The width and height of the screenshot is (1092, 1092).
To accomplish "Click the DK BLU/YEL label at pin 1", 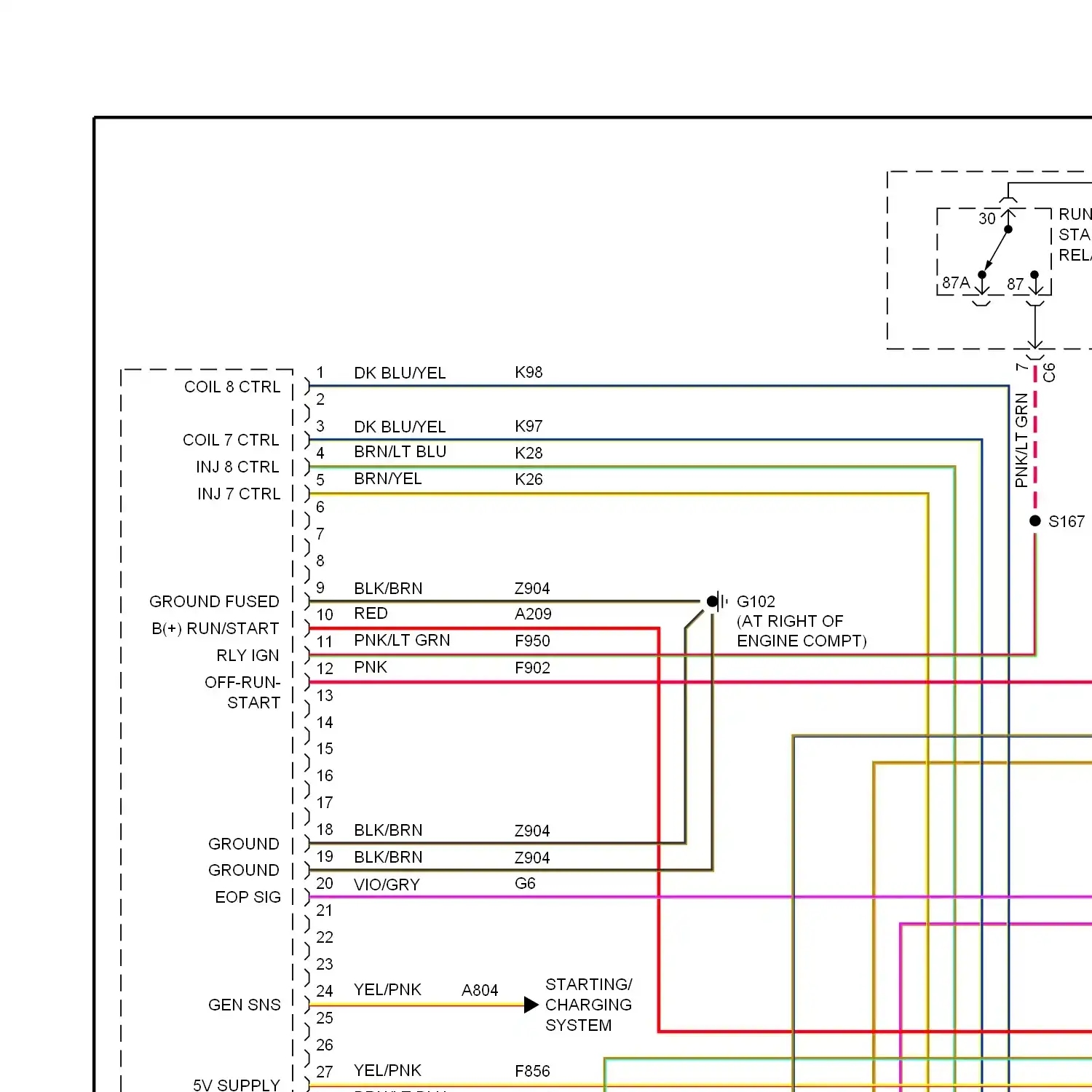I will pos(400,373).
